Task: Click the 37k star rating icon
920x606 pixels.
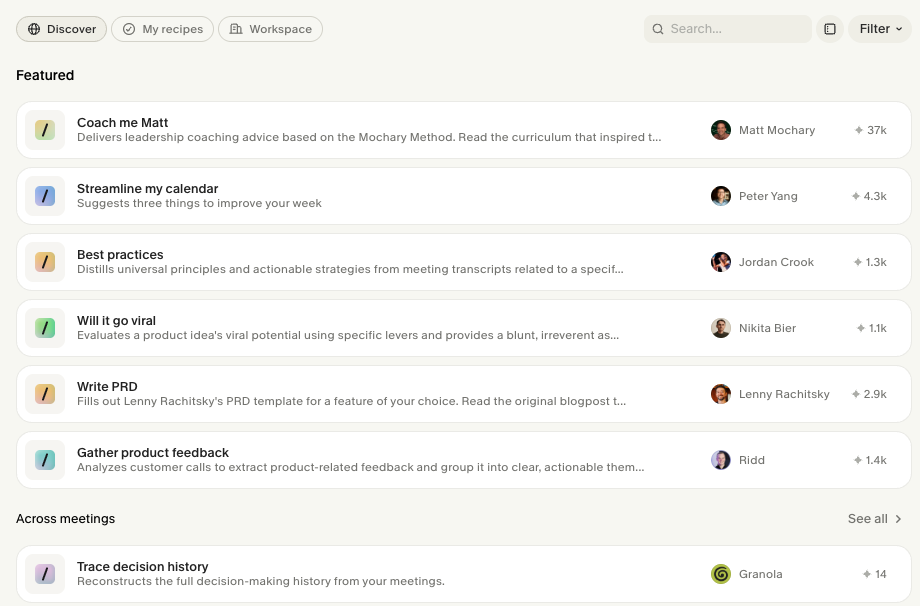Action: (x=859, y=130)
